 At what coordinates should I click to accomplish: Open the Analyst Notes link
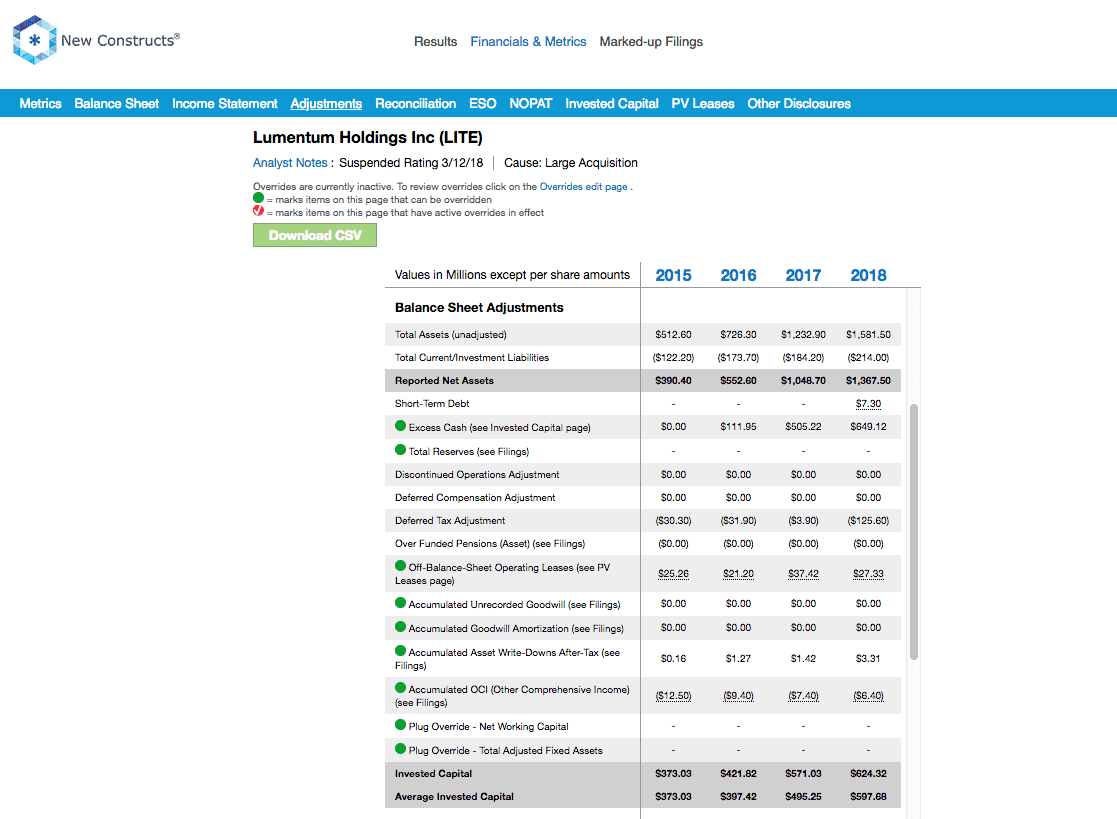tap(290, 162)
